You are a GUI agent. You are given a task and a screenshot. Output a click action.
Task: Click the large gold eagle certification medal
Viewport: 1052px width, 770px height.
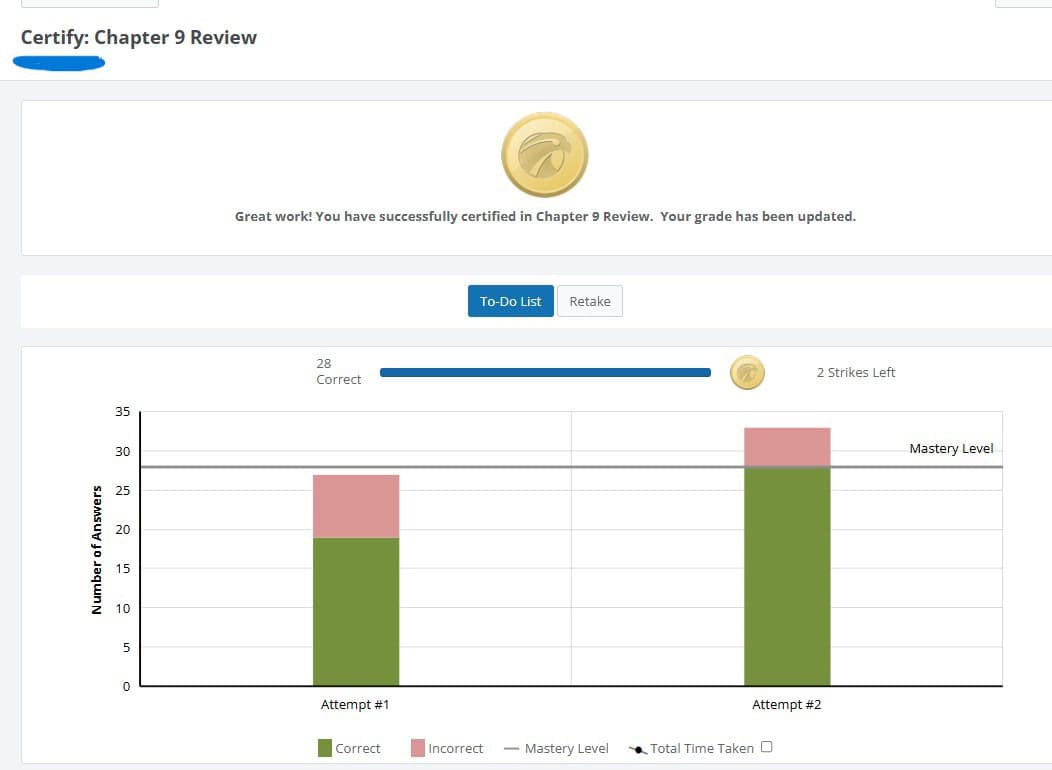point(544,155)
